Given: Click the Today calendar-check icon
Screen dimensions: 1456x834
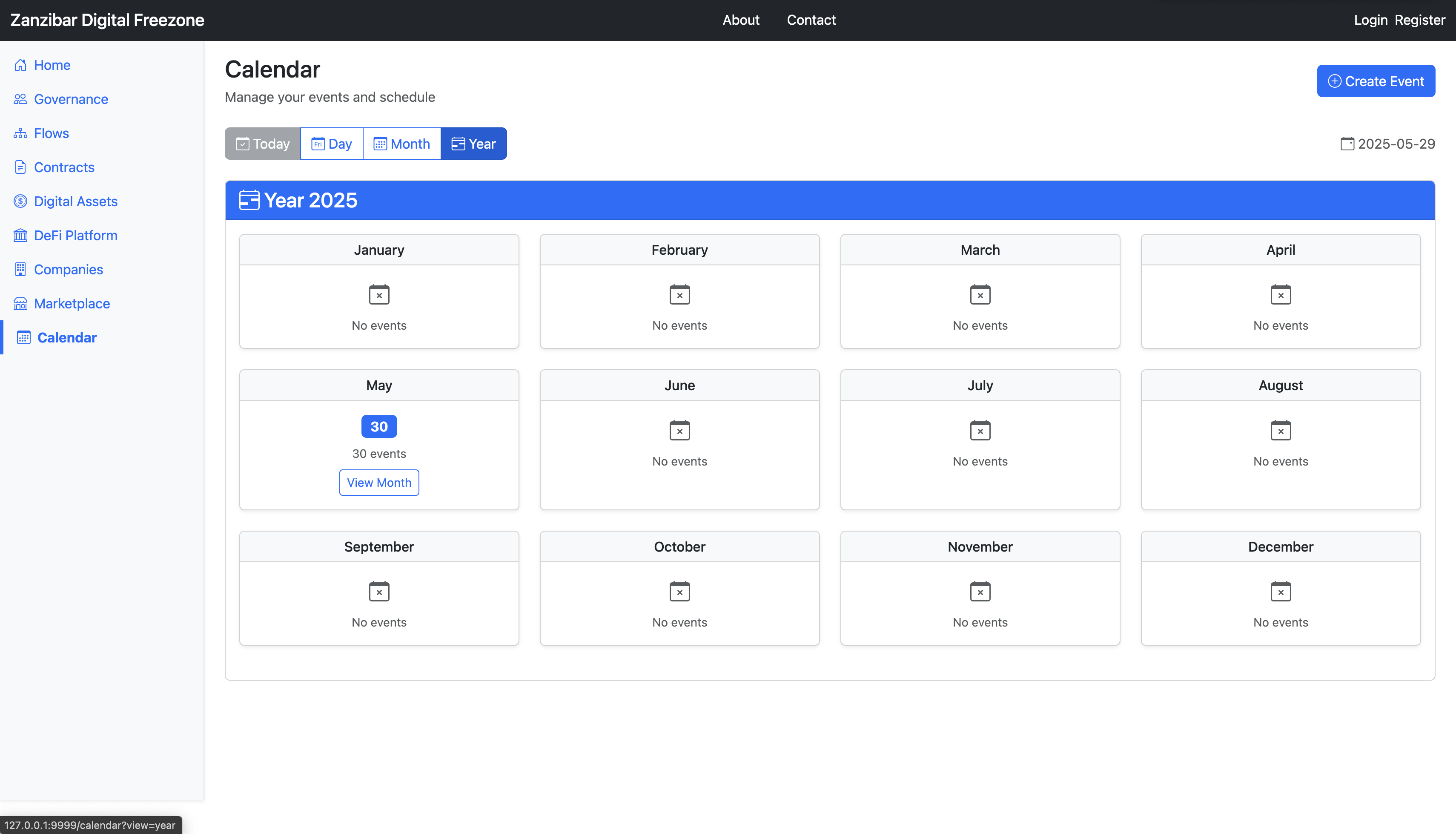Looking at the screenshot, I should click(x=243, y=144).
